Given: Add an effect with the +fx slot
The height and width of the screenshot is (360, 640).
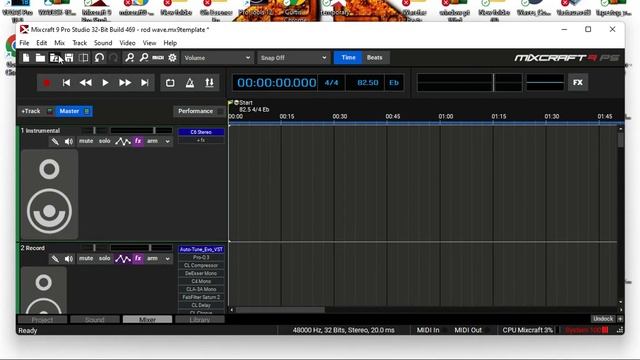Looking at the screenshot, I should pyautogui.click(x=201, y=140).
